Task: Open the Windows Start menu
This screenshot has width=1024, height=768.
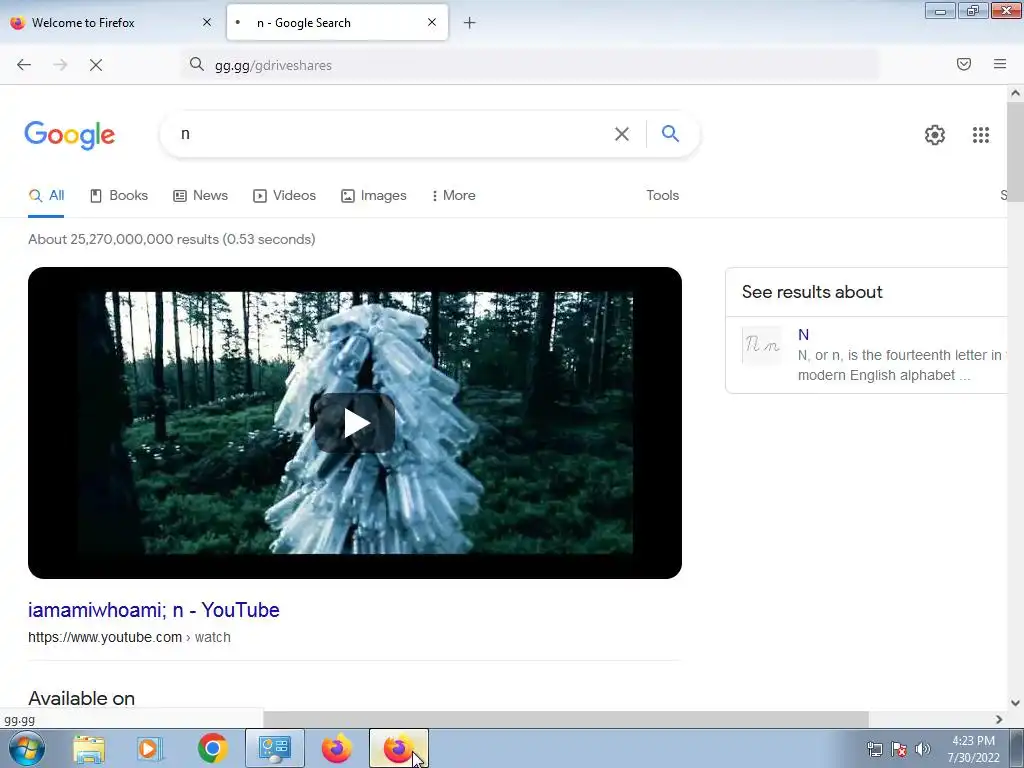Action: pos(27,748)
